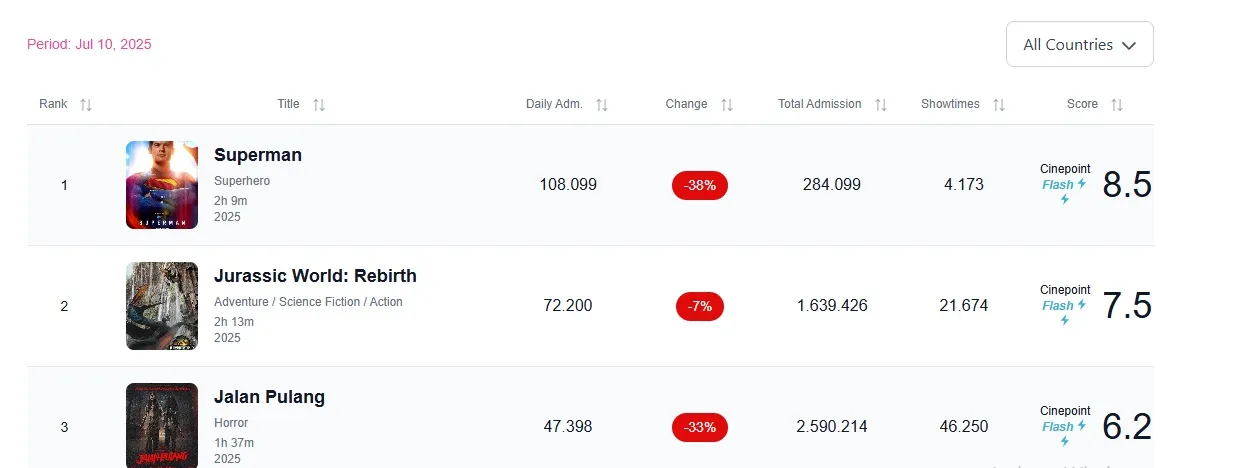The width and height of the screenshot is (1236, 468).
Task: Sort by Total Admission arrows icon
Action: pyautogui.click(x=881, y=105)
